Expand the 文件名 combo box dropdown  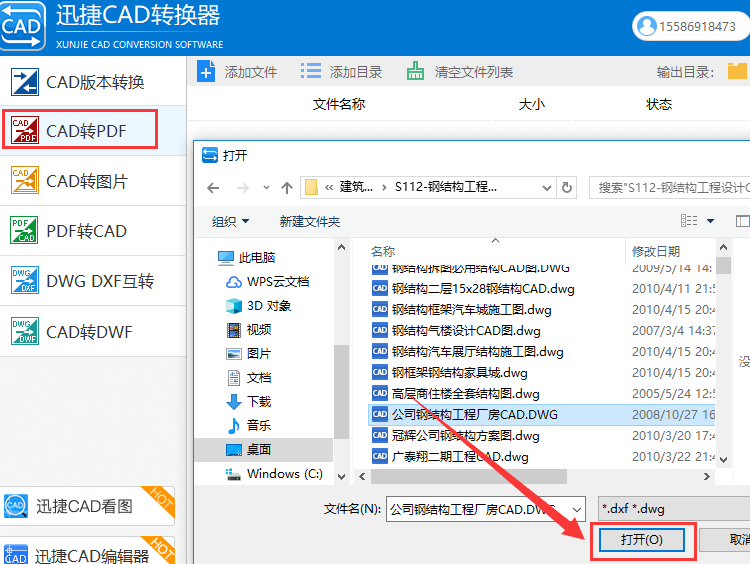click(x=577, y=509)
